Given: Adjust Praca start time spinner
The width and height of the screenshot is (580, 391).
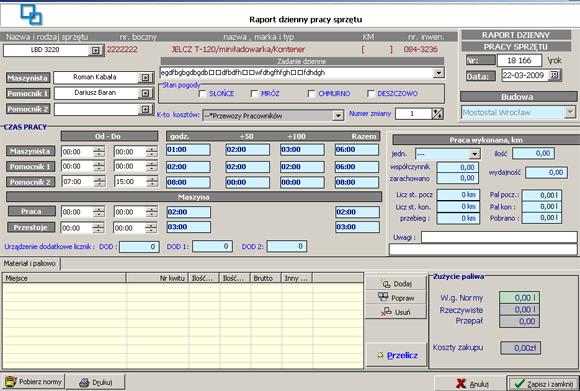Looking at the screenshot, I should [98, 212].
